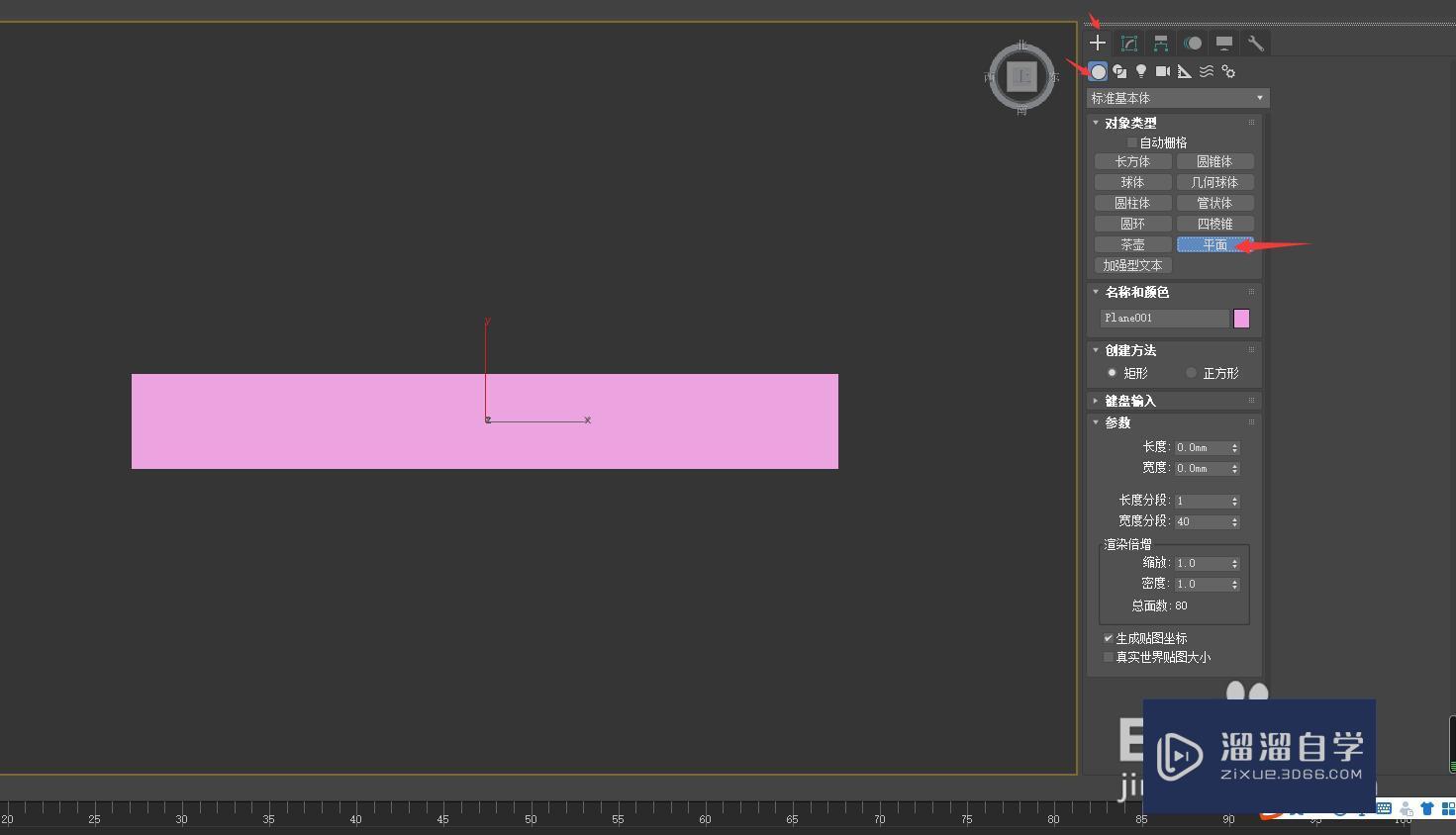Uncheck 生成贴图坐标 checkbox
This screenshot has height=835, width=1456.
1109,638
